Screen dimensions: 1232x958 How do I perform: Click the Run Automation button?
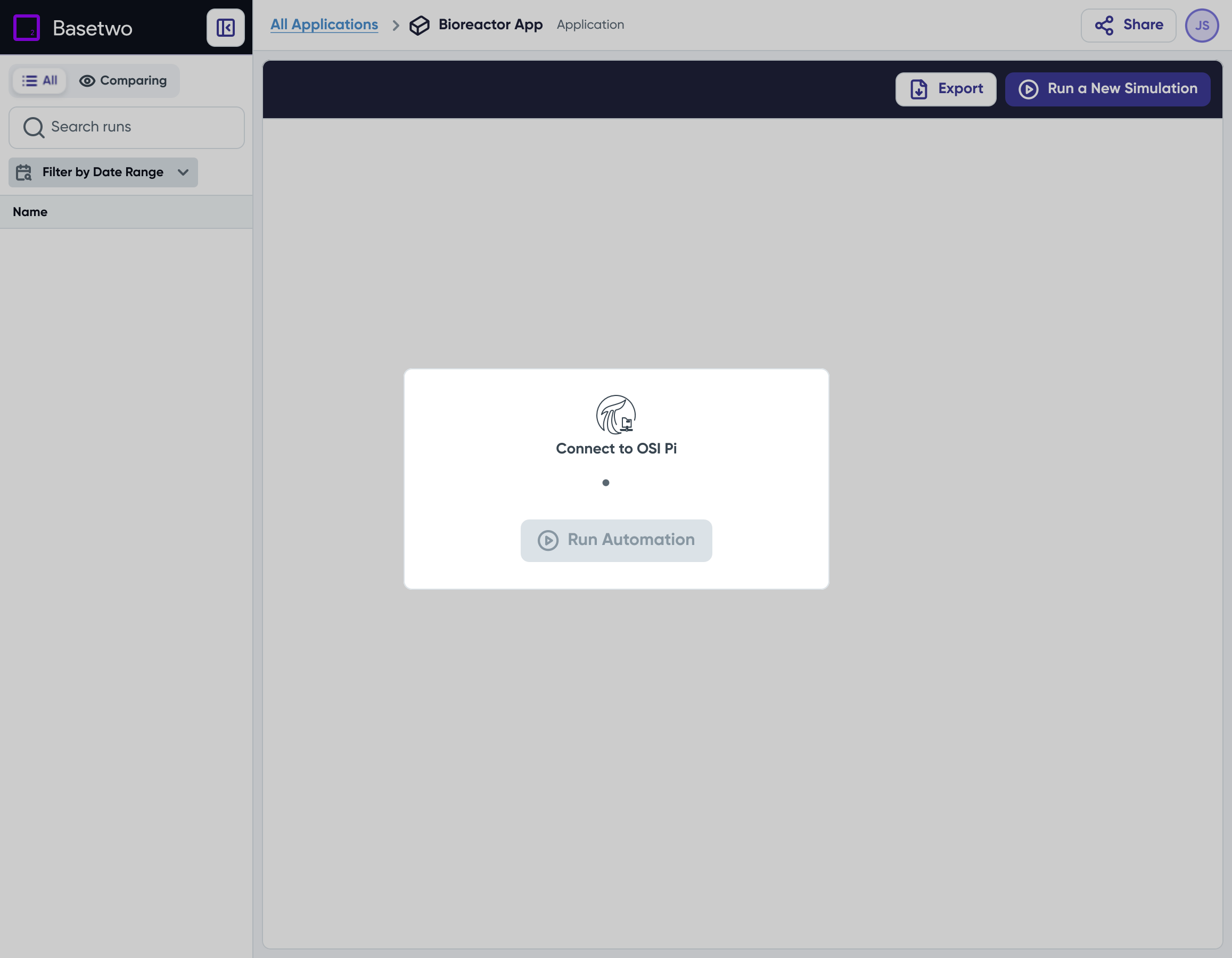click(616, 540)
